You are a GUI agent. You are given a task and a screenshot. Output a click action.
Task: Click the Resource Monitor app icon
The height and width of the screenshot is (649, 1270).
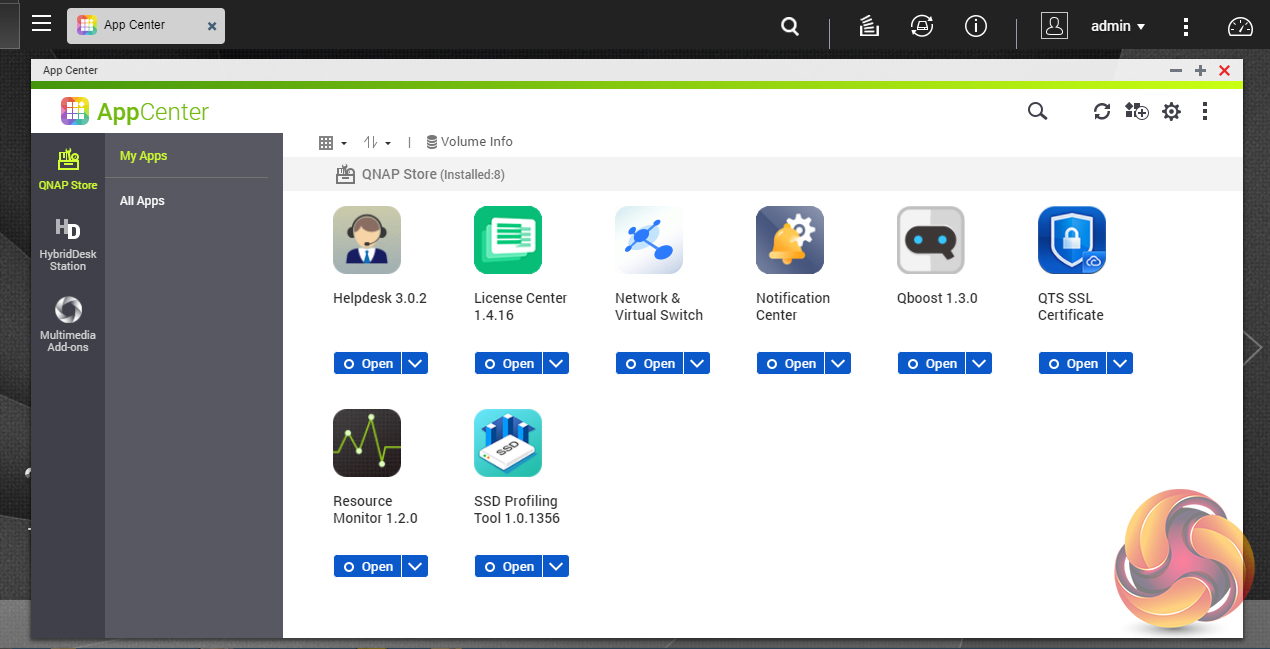(367, 443)
